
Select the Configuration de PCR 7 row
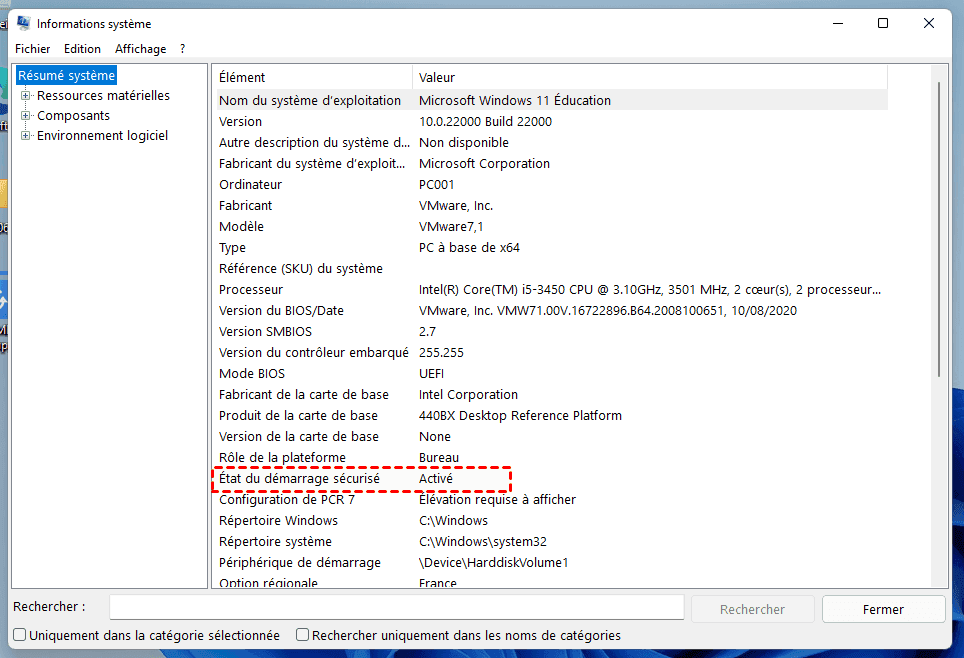[552, 499]
